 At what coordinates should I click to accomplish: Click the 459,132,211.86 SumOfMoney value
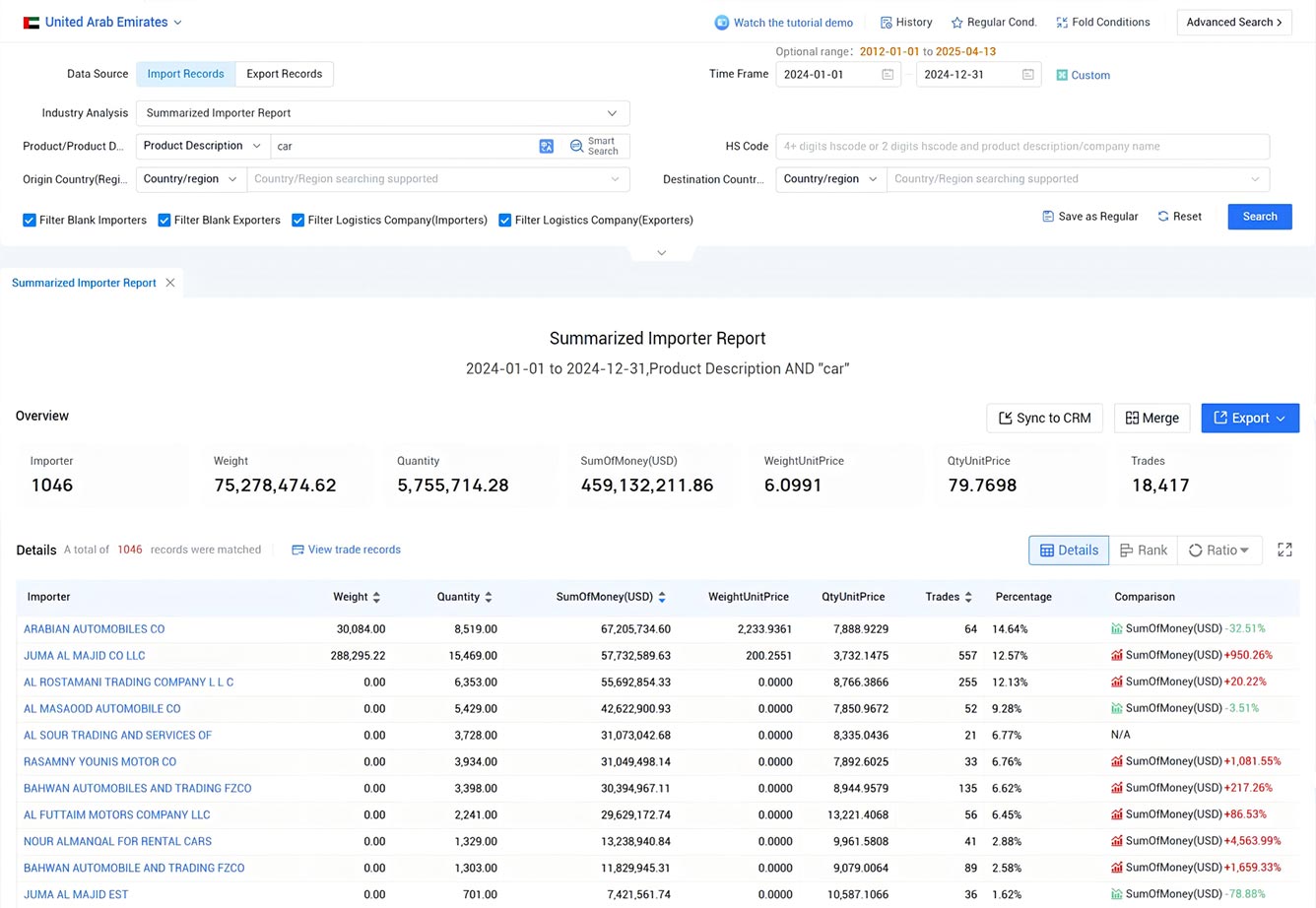647,486
